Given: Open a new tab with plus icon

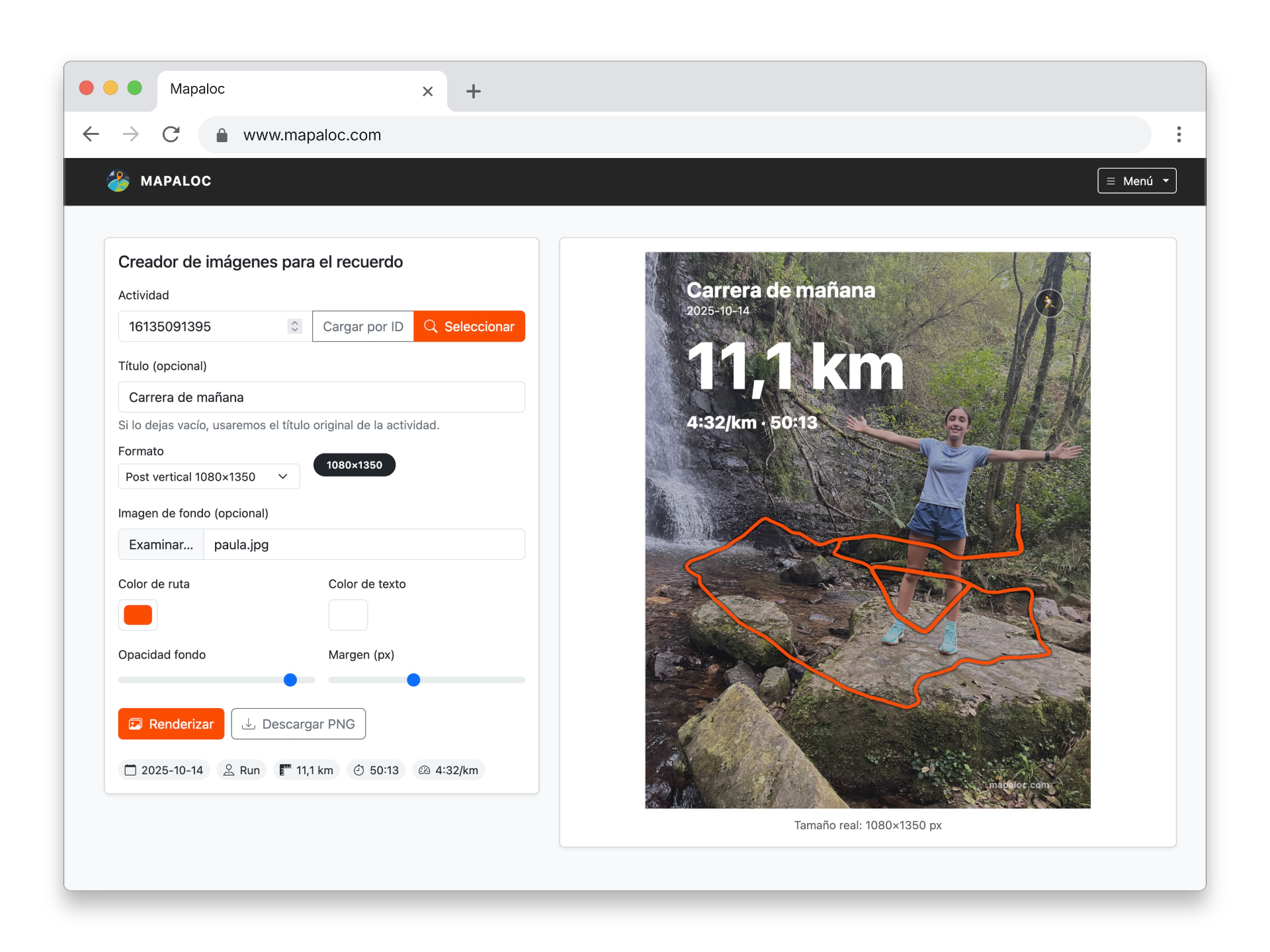Looking at the screenshot, I should (x=473, y=91).
